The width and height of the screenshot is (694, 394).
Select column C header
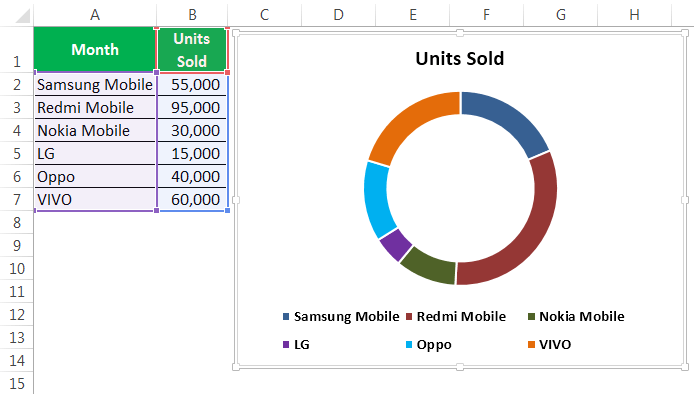264,15
